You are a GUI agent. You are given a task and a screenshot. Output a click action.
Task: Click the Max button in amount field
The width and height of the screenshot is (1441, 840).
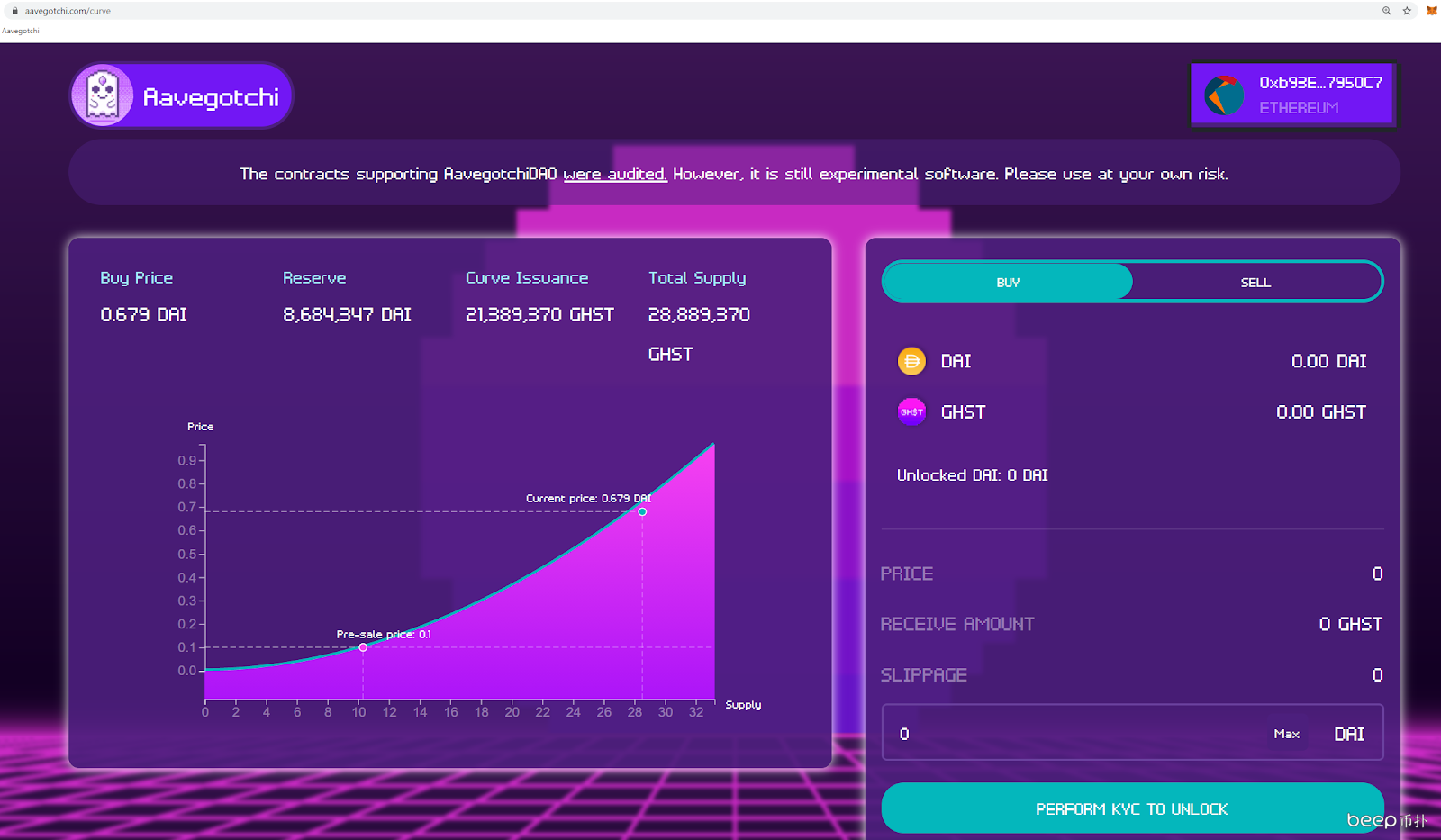point(1286,734)
